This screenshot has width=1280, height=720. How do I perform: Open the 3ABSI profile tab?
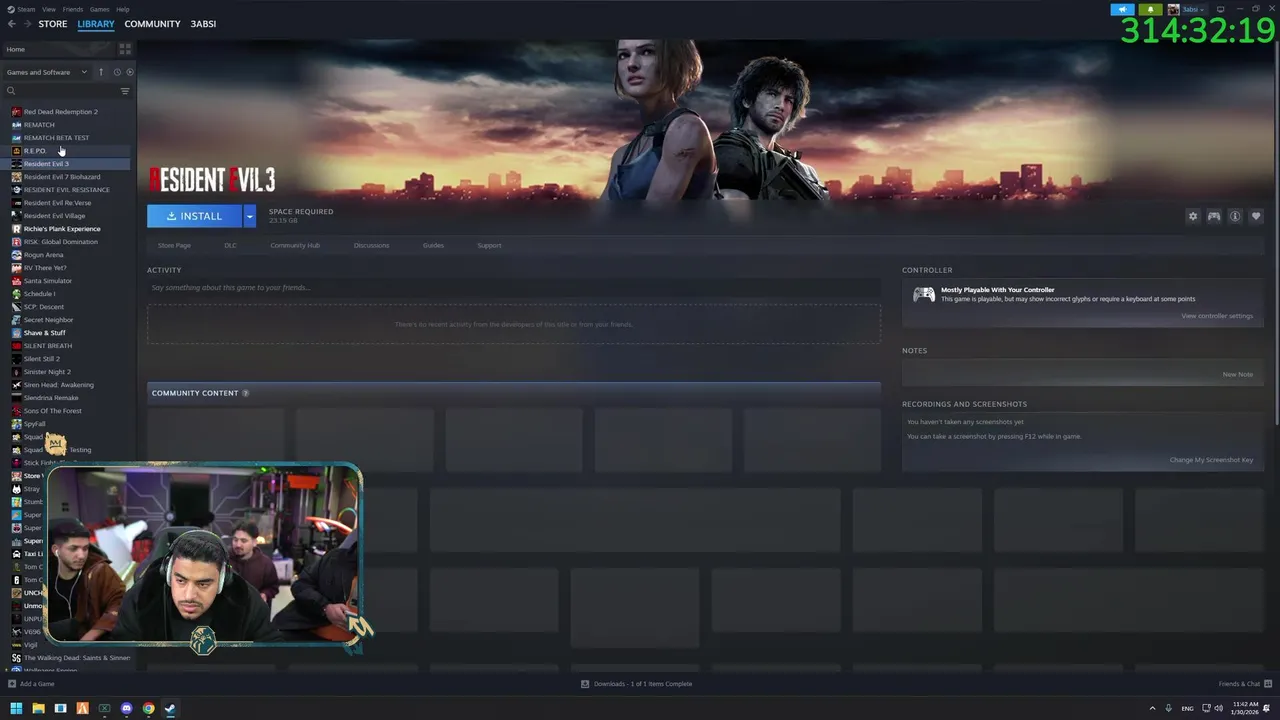(x=203, y=24)
